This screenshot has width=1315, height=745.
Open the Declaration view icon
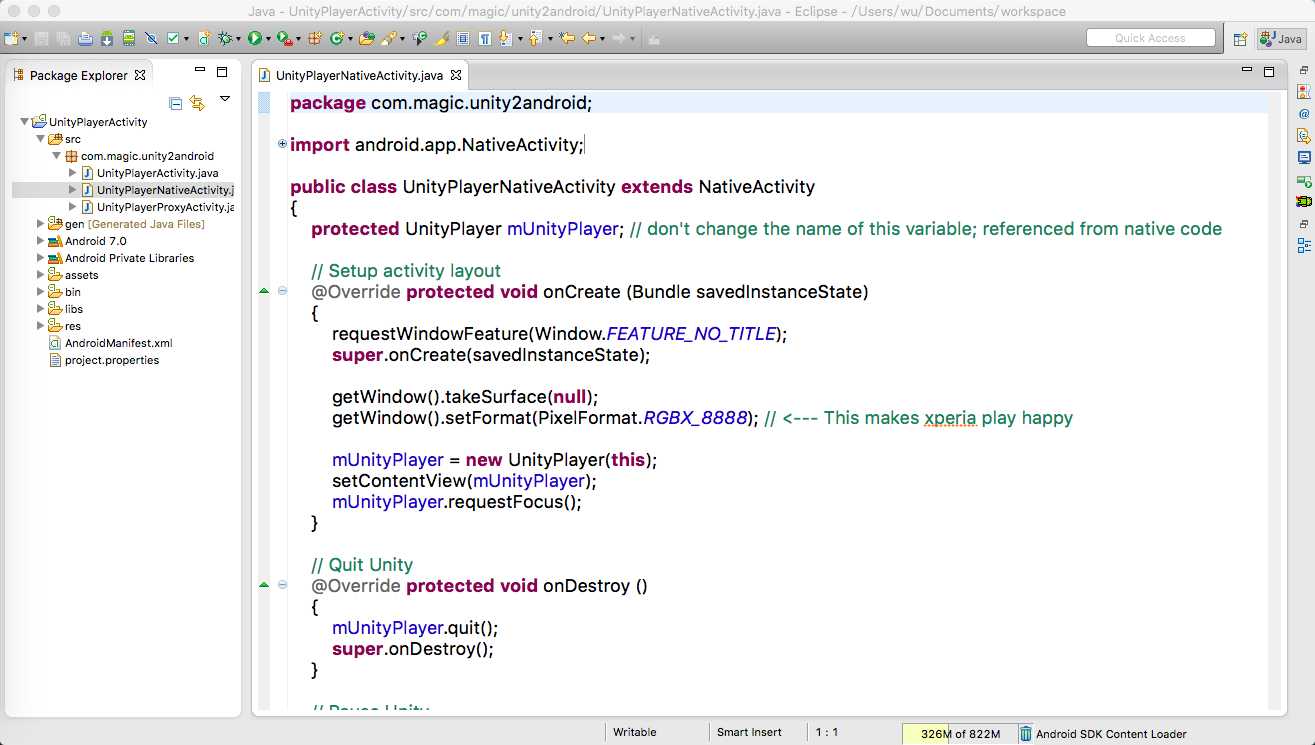1304,135
